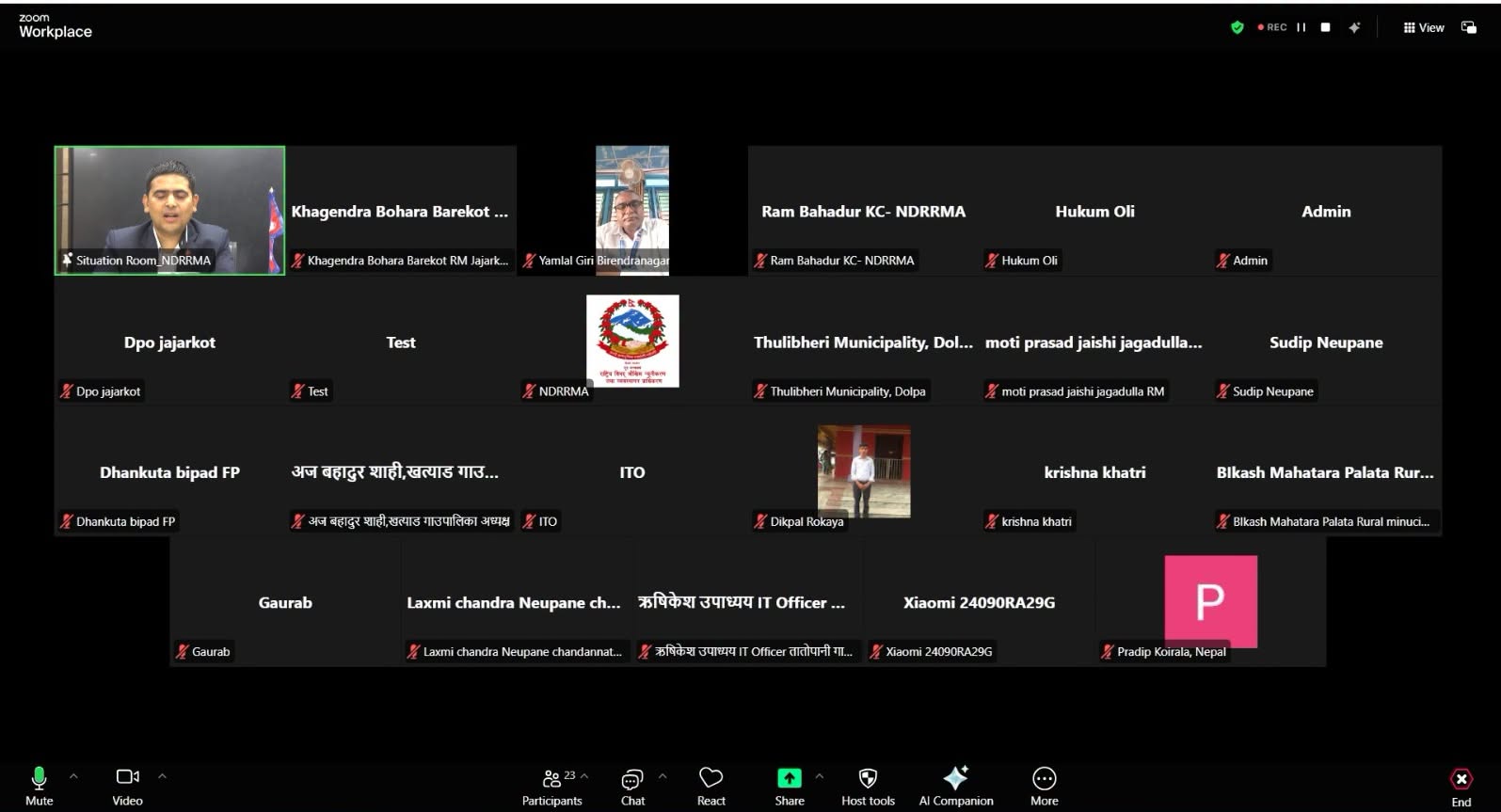Select the Dpo jajarkot tile
This screenshot has width=1501, height=812.
pyautogui.click(x=169, y=342)
